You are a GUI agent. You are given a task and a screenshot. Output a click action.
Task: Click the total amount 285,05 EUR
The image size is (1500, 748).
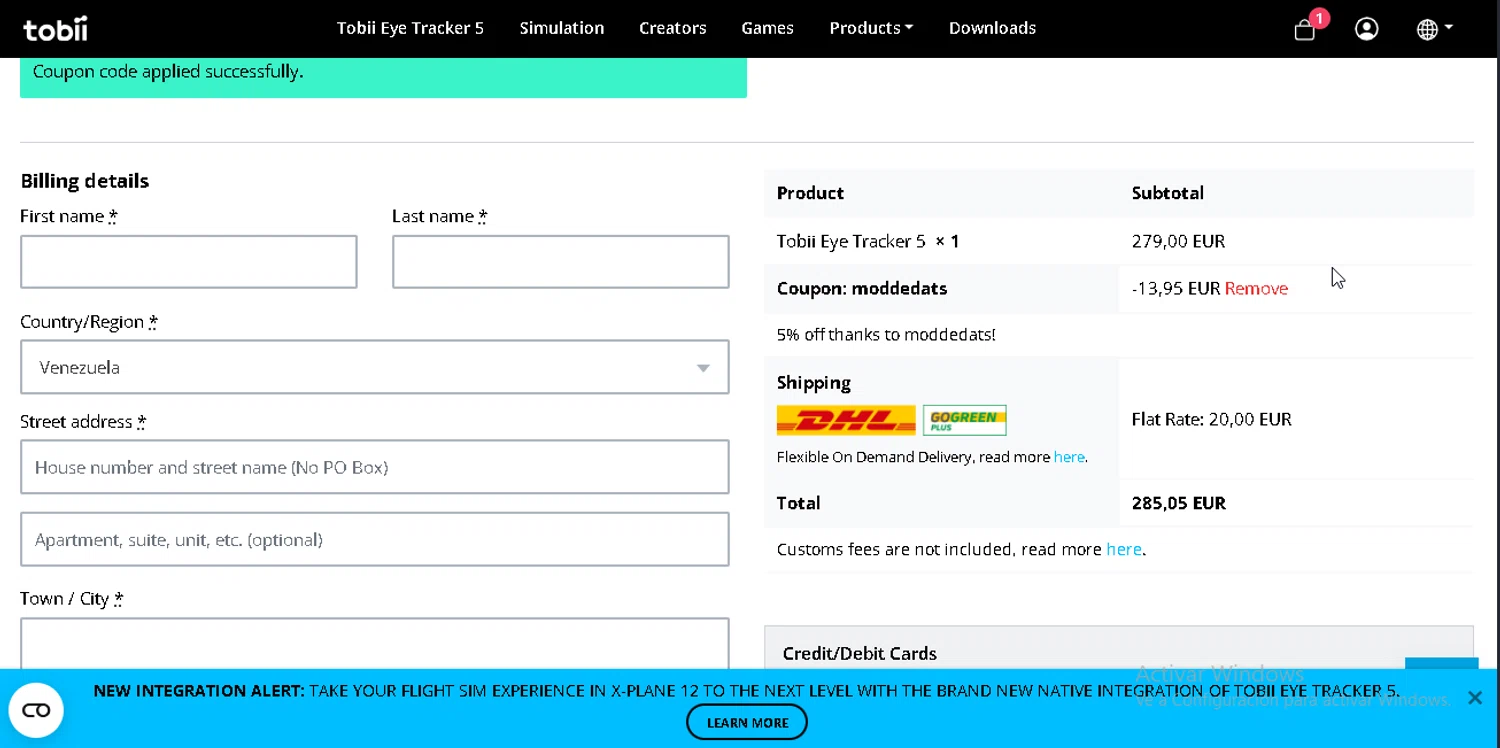coord(1179,503)
